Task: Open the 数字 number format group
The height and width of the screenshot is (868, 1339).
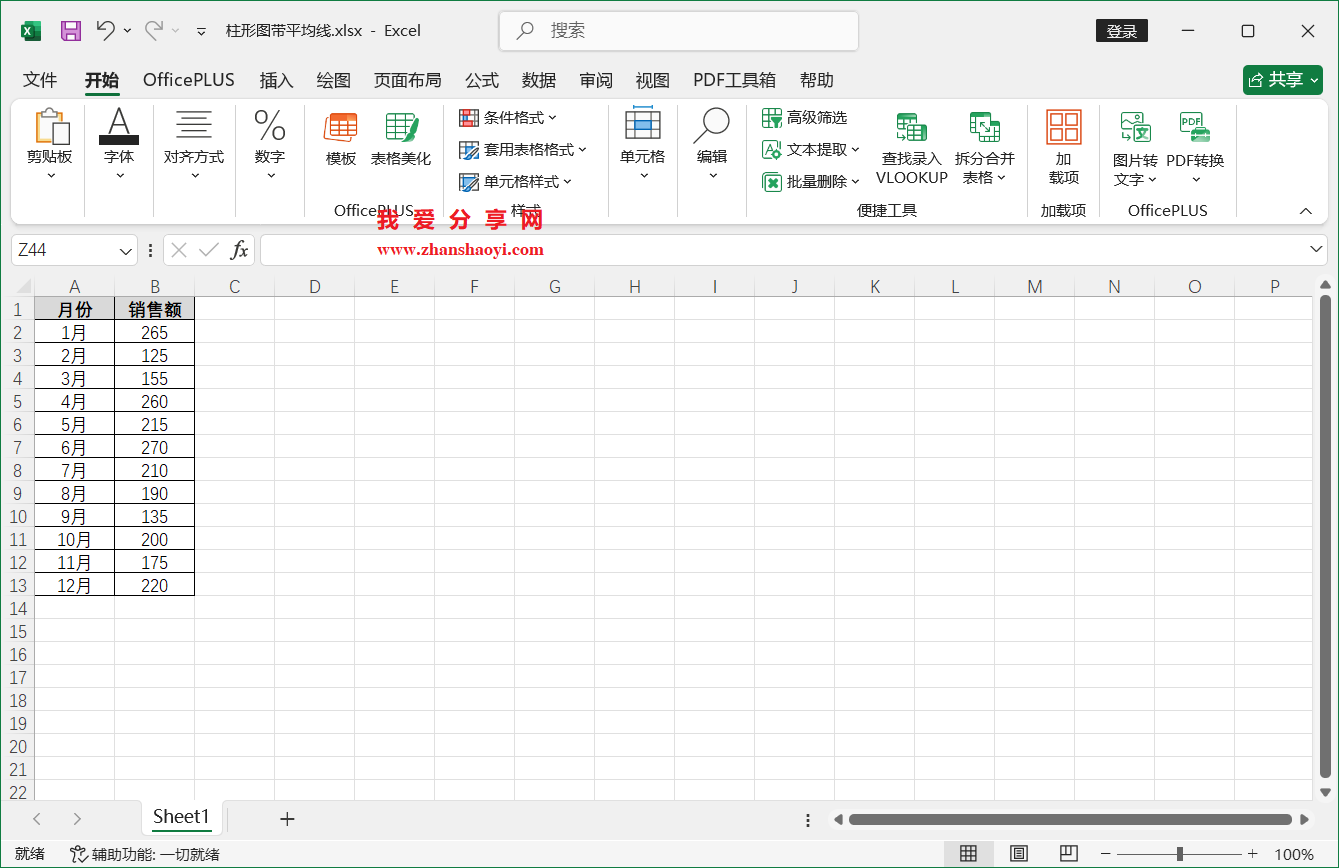Action: point(270,145)
